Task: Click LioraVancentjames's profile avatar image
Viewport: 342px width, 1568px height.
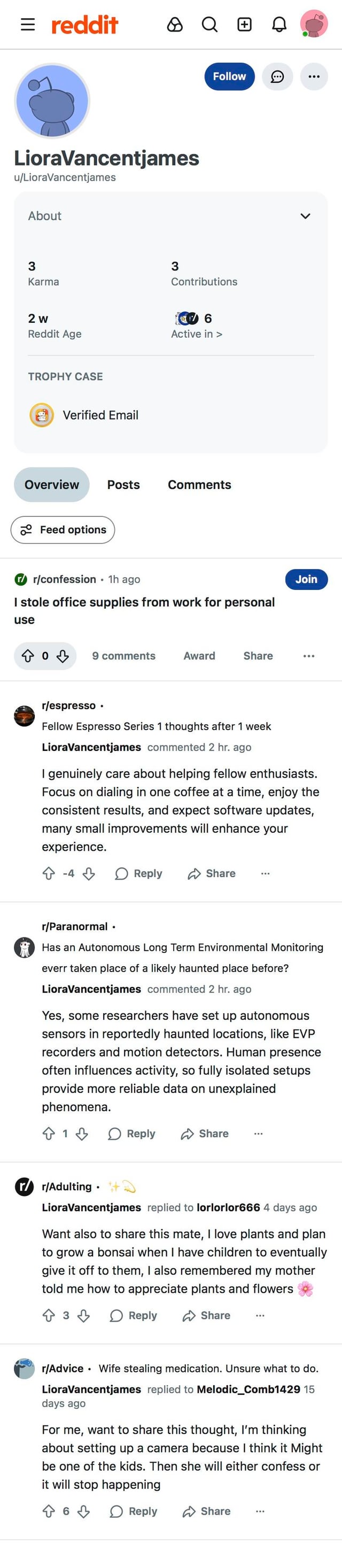Action: [52, 101]
